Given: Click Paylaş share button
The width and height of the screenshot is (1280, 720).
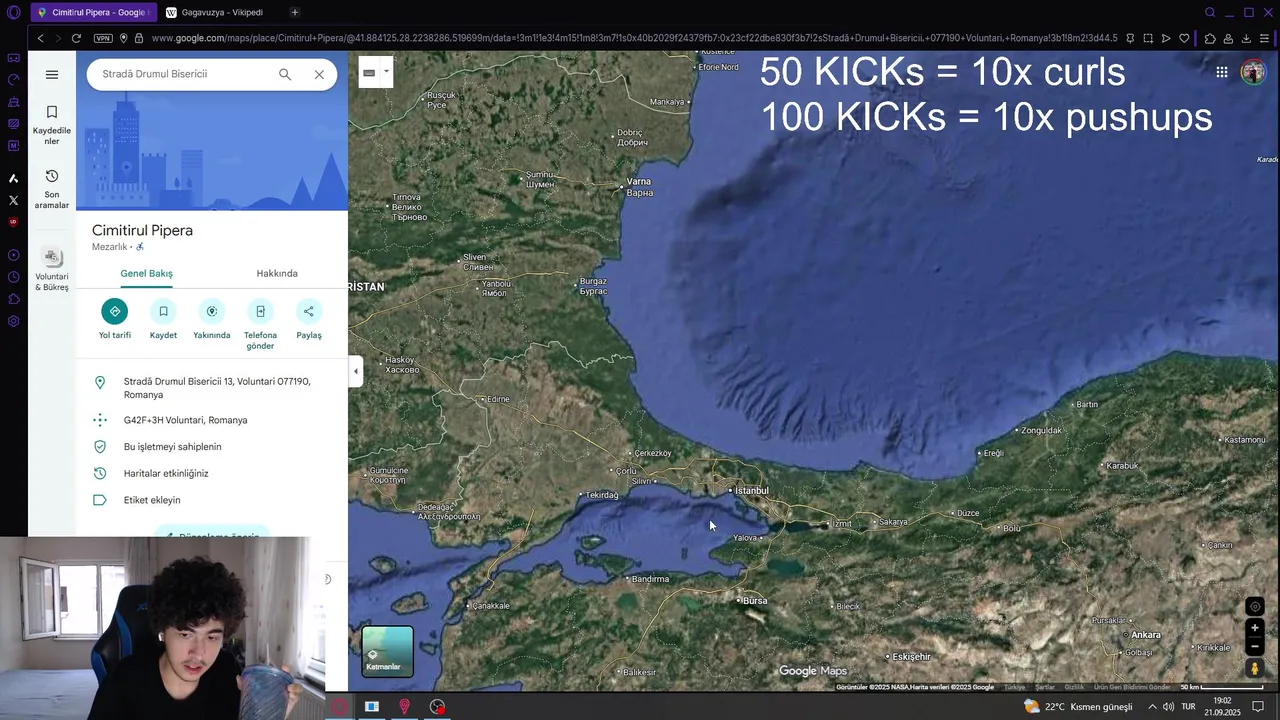Looking at the screenshot, I should pyautogui.click(x=309, y=320).
